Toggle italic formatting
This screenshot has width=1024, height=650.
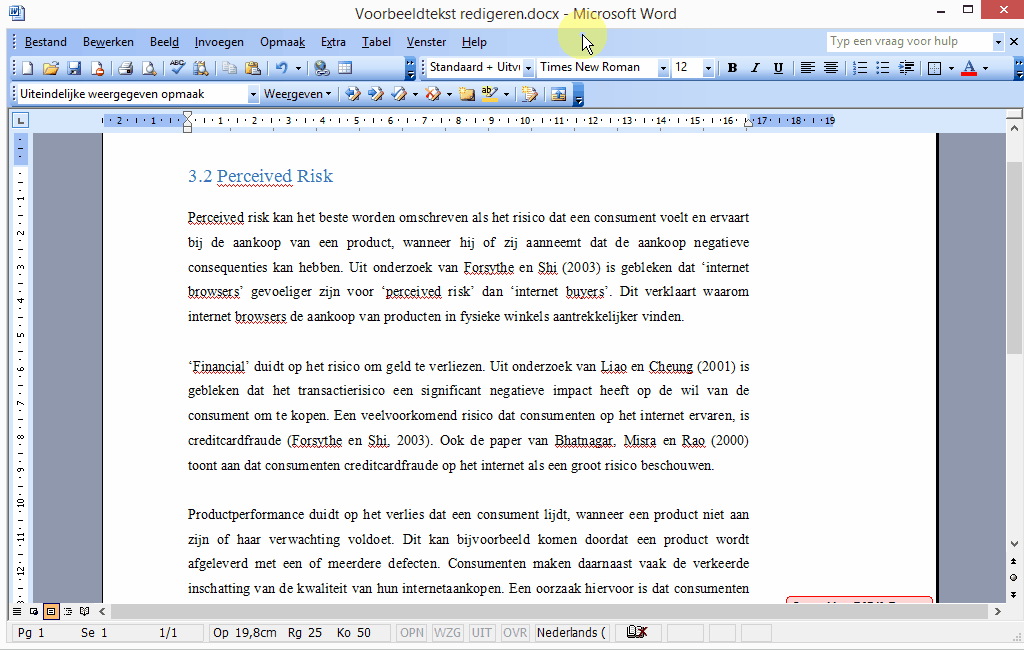[x=755, y=68]
